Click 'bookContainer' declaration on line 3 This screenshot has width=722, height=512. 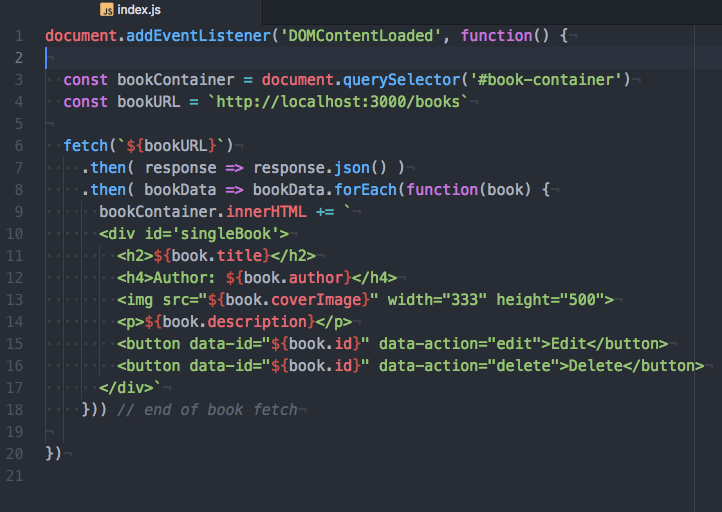click(175, 80)
